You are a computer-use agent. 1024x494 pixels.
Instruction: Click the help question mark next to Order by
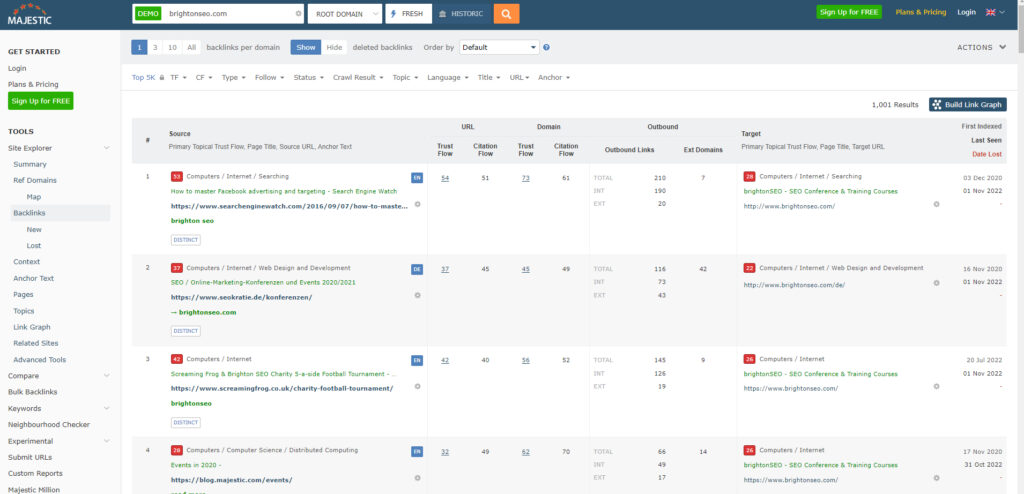coord(546,48)
